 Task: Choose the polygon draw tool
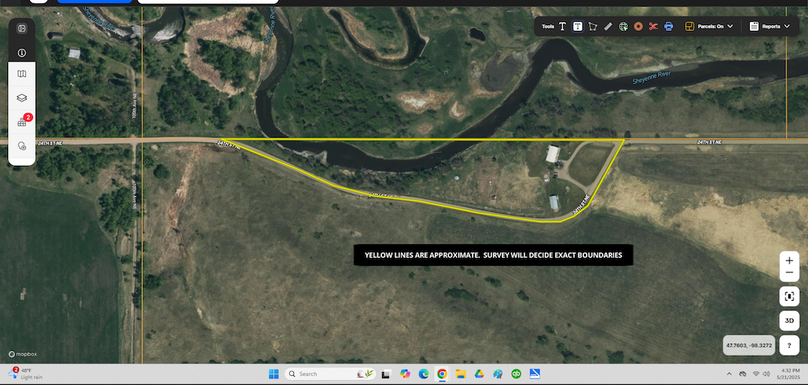tap(593, 26)
